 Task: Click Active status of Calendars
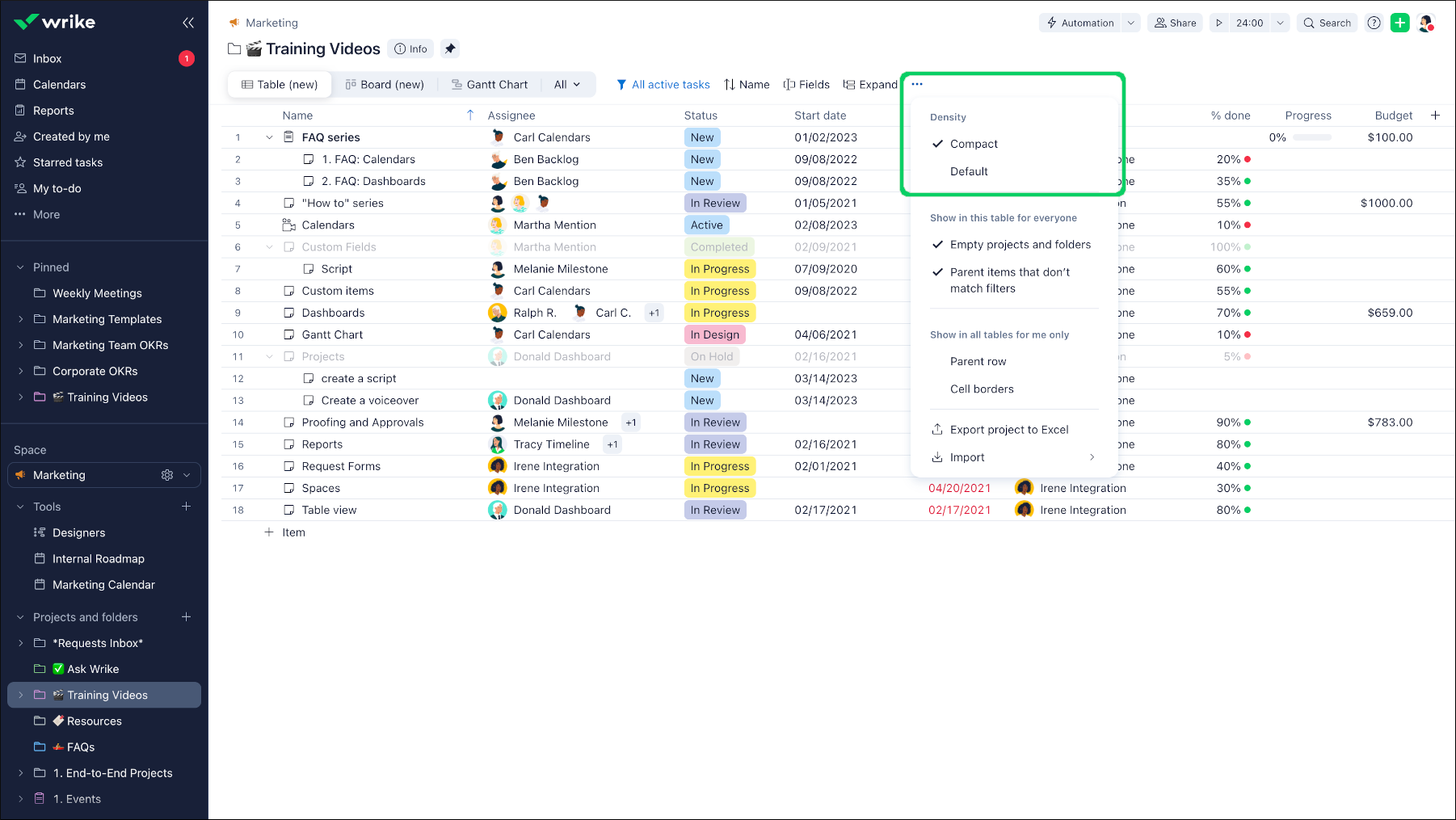(x=707, y=225)
